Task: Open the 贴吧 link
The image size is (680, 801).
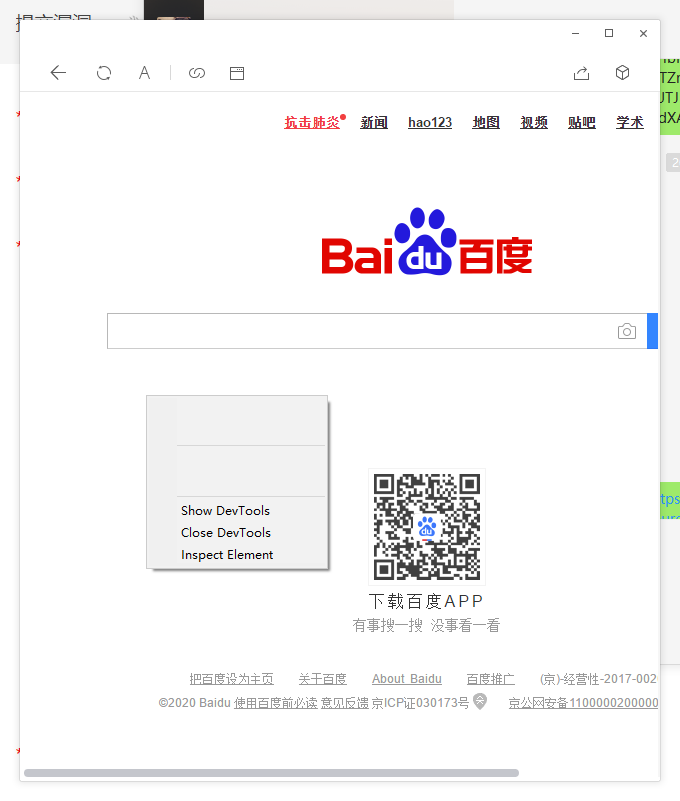Action: [582, 123]
